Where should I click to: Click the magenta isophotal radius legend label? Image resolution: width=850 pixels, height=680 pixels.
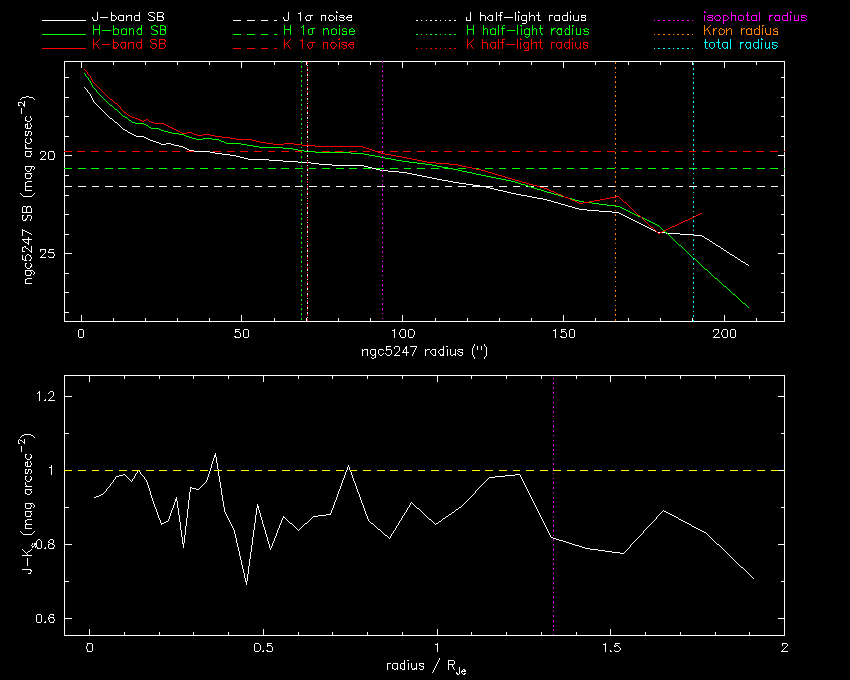click(x=754, y=18)
